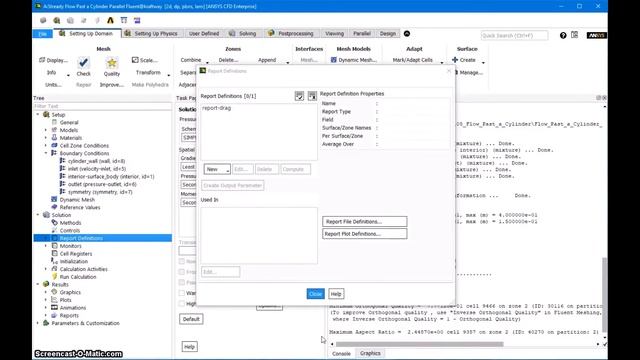Switch to the Postprocessing tab
Viewport: 640px width, 360px height.
coord(291,33)
